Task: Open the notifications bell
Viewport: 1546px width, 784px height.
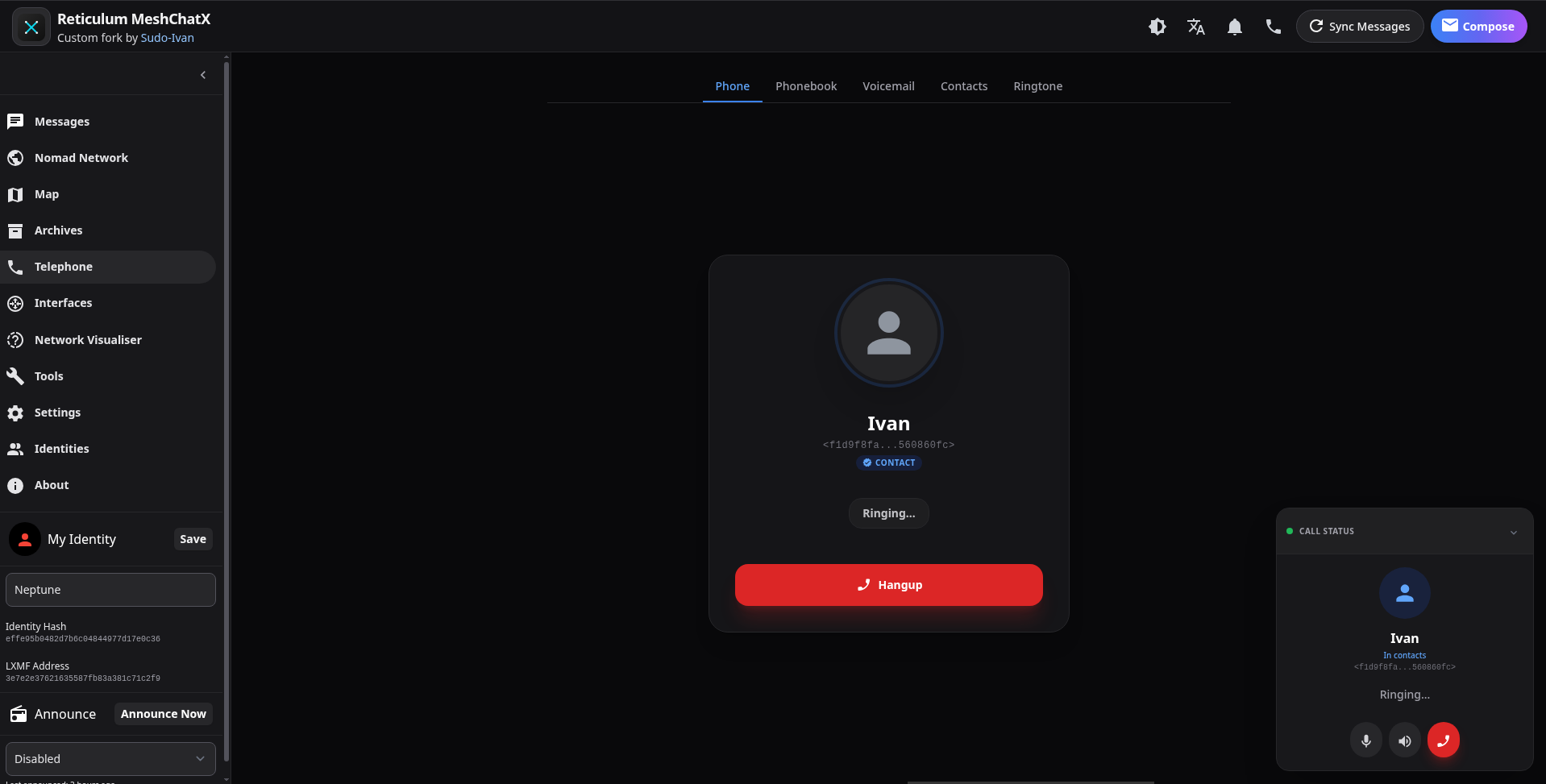Action: click(1234, 27)
